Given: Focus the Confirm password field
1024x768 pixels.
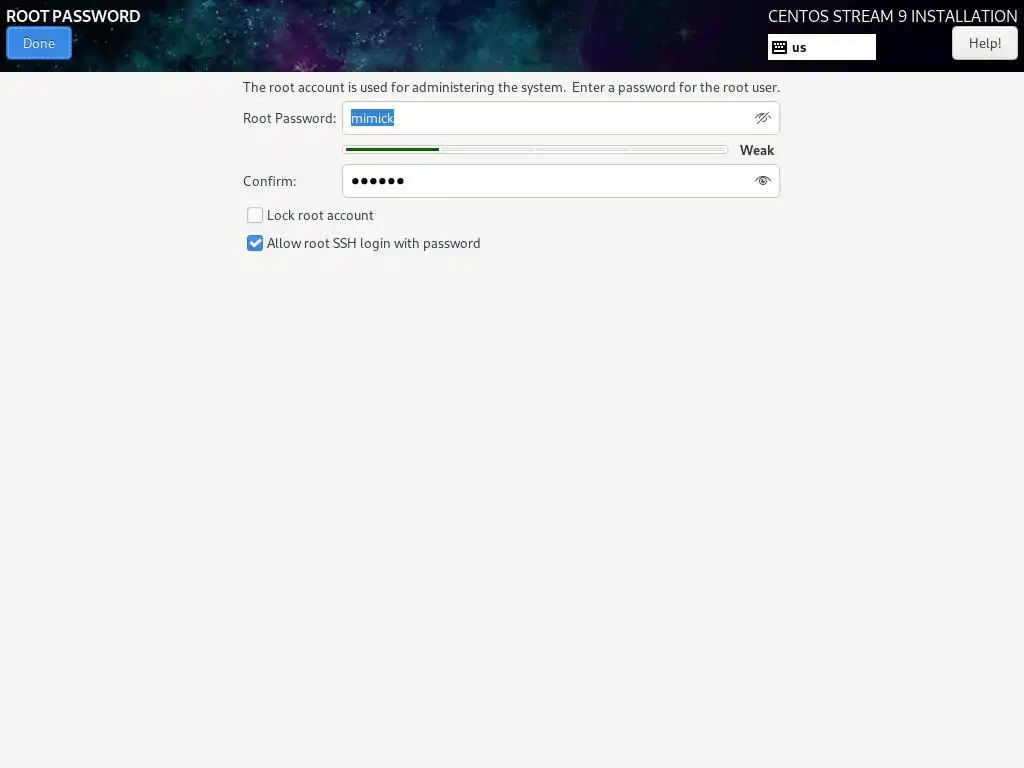Looking at the screenshot, I should tap(560, 181).
